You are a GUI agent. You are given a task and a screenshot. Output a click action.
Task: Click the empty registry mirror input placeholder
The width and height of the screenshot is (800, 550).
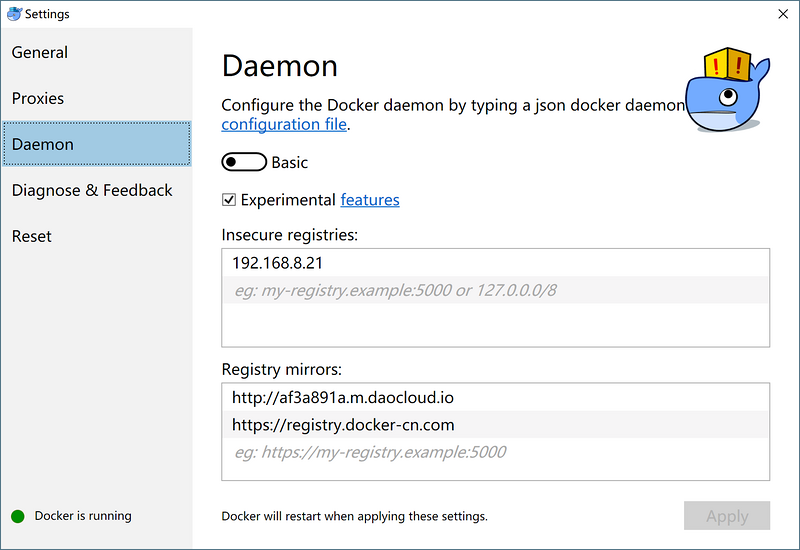[x=495, y=452]
